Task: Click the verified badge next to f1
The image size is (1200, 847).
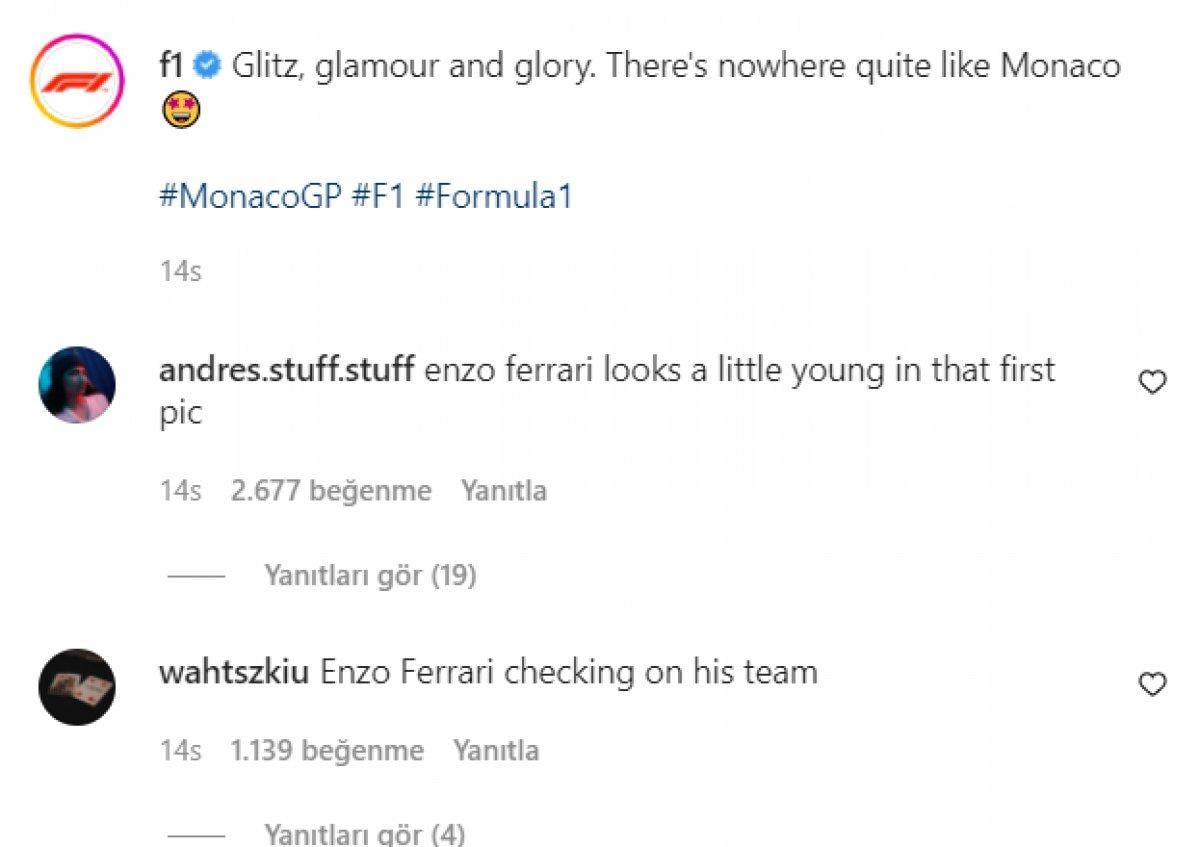Action: pyautogui.click(x=204, y=66)
